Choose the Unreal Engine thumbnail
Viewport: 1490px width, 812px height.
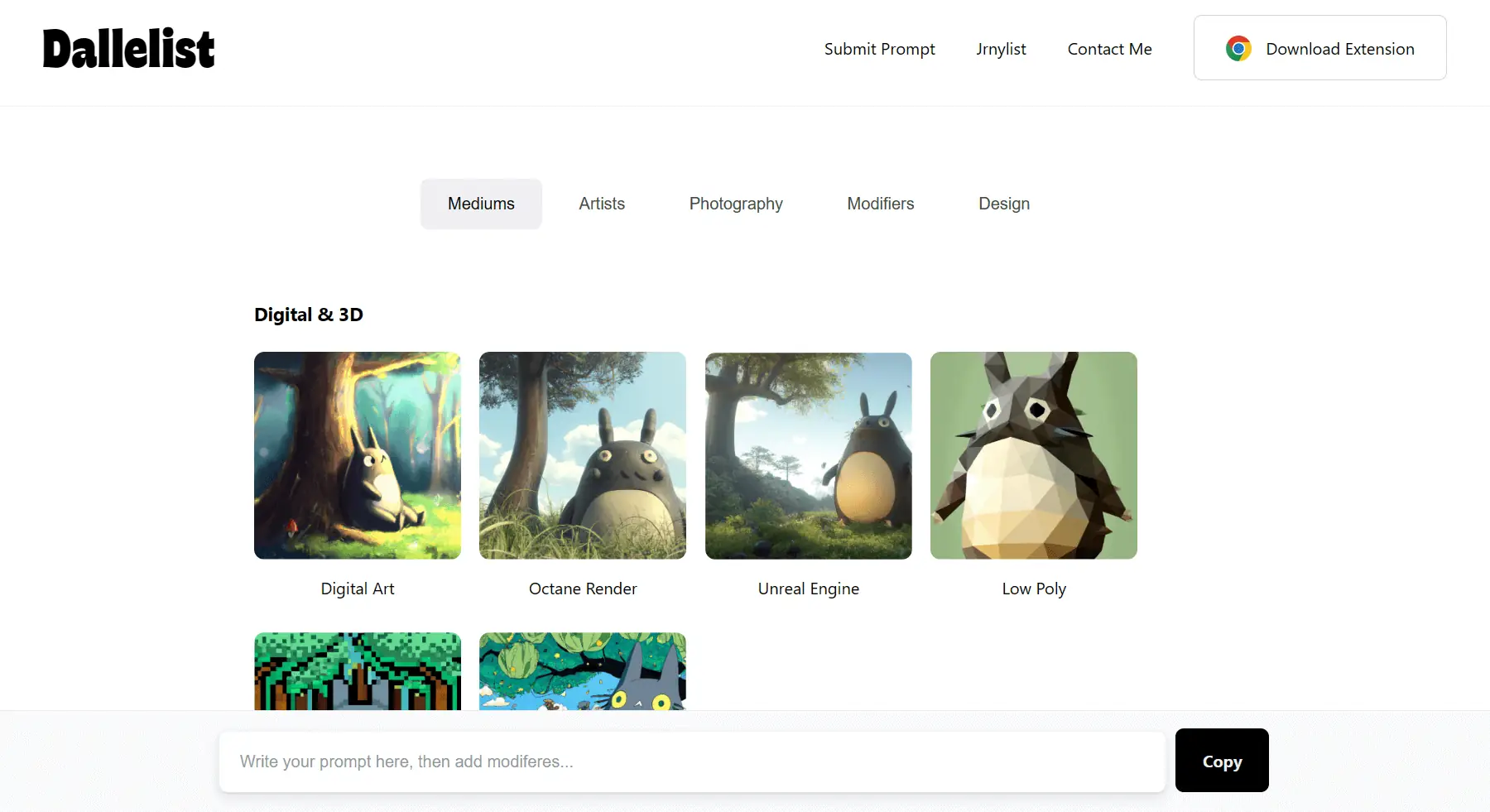point(809,455)
